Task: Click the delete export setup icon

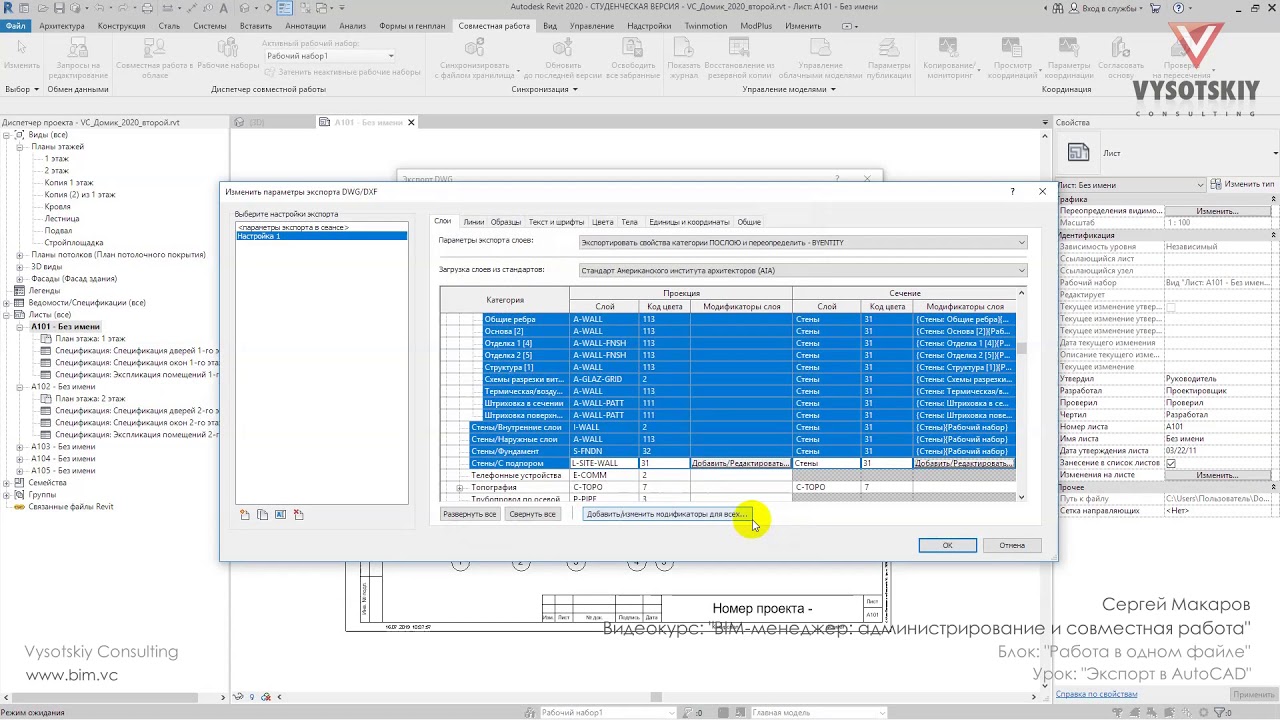Action: click(x=298, y=515)
